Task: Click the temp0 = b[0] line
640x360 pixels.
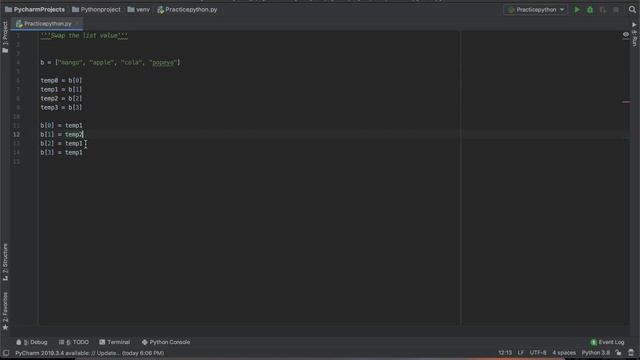Action: coord(61,80)
